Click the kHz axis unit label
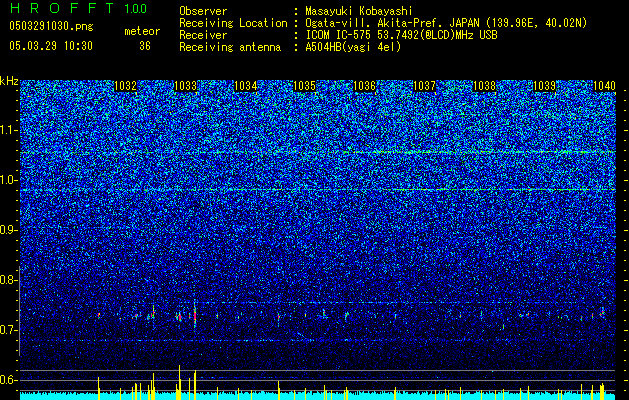 point(9,81)
